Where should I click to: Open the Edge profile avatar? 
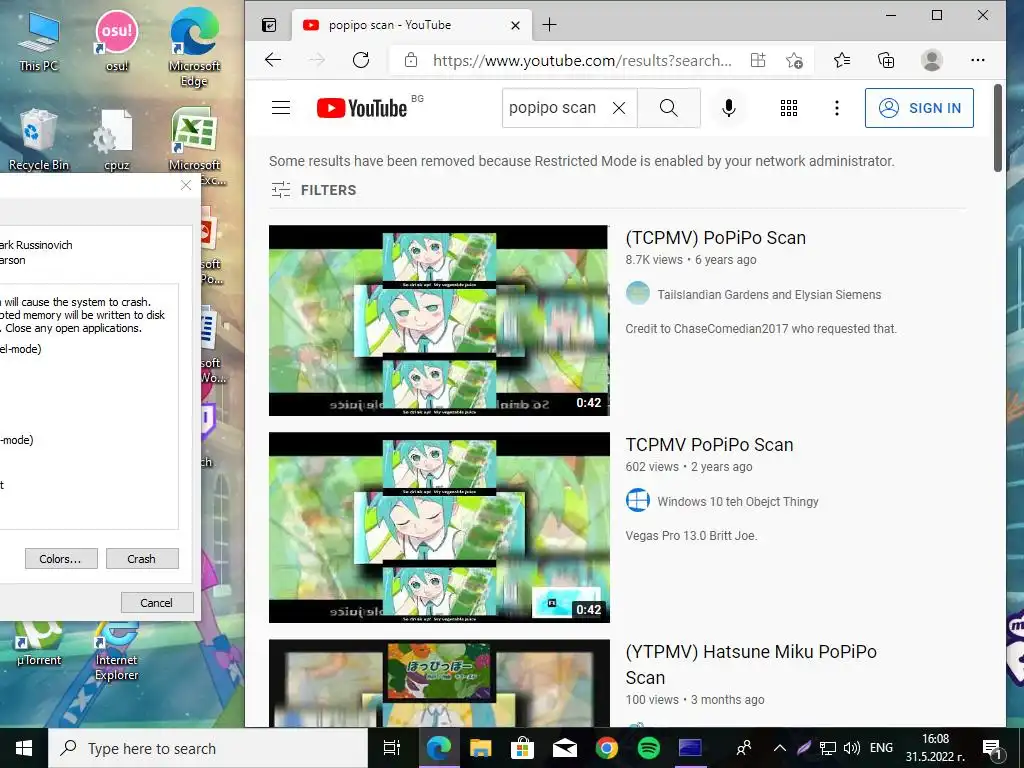pyautogui.click(x=931, y=60)
